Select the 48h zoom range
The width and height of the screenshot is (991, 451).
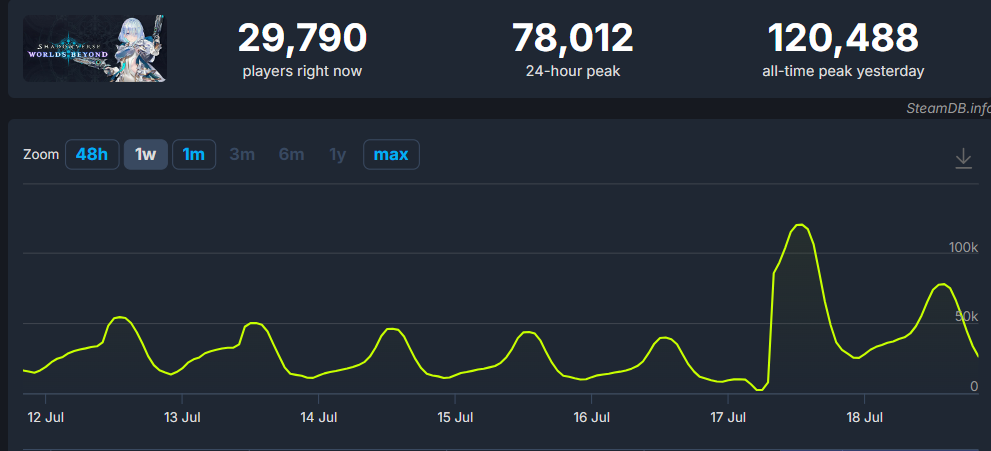tap(92, 155)
